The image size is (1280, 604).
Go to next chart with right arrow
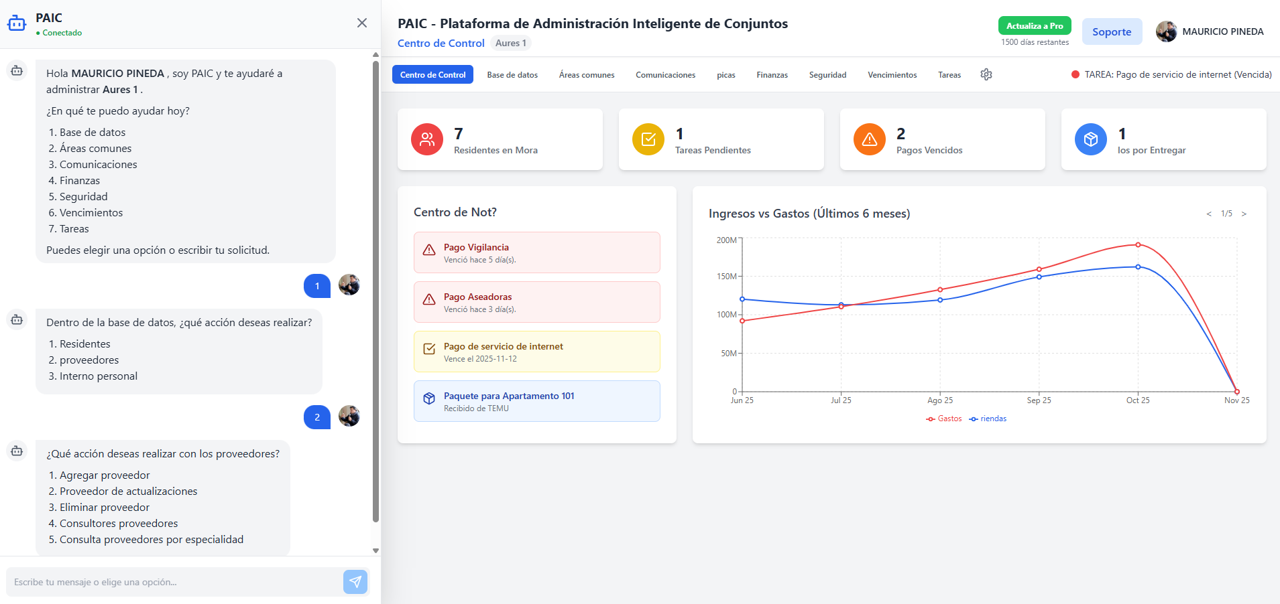click(1244, 214)
